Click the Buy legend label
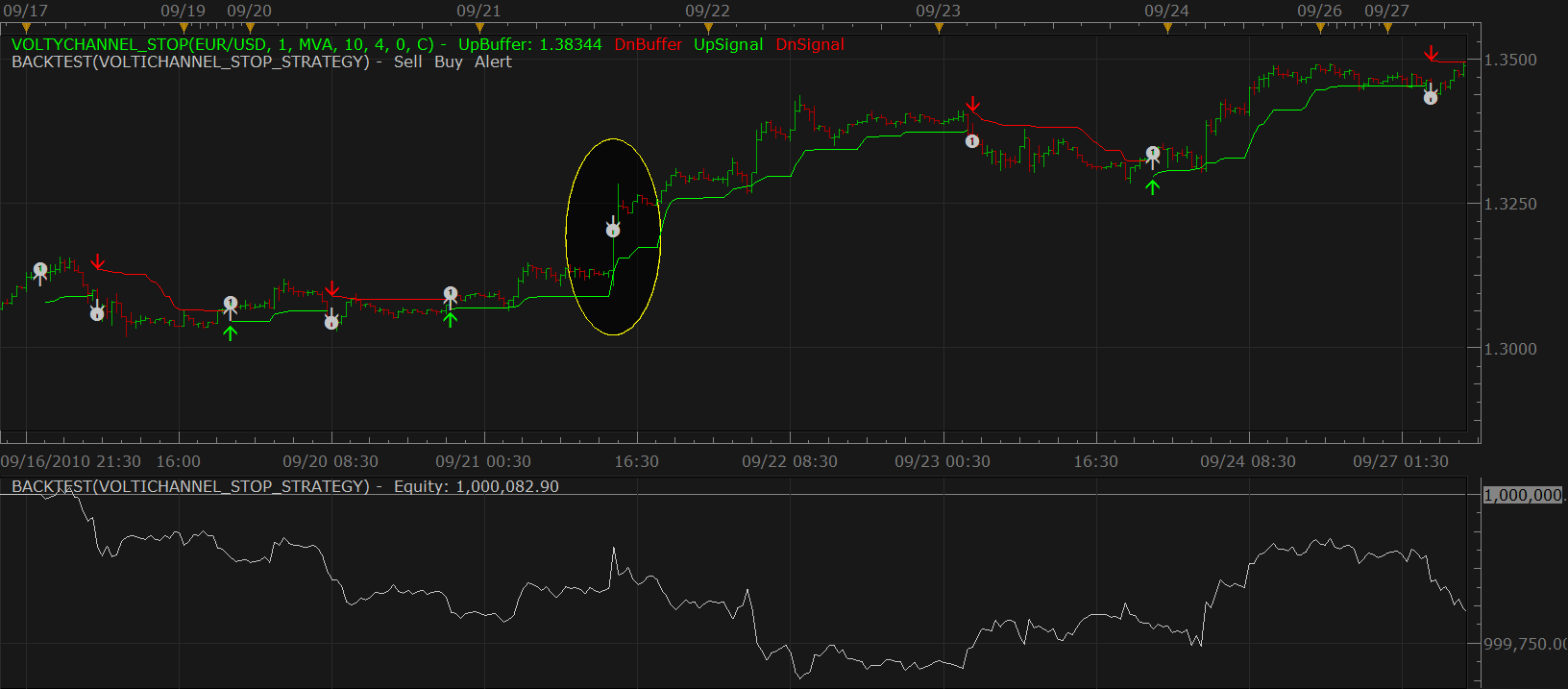This screenshot has height=689, width=1568. click(449, 62)
